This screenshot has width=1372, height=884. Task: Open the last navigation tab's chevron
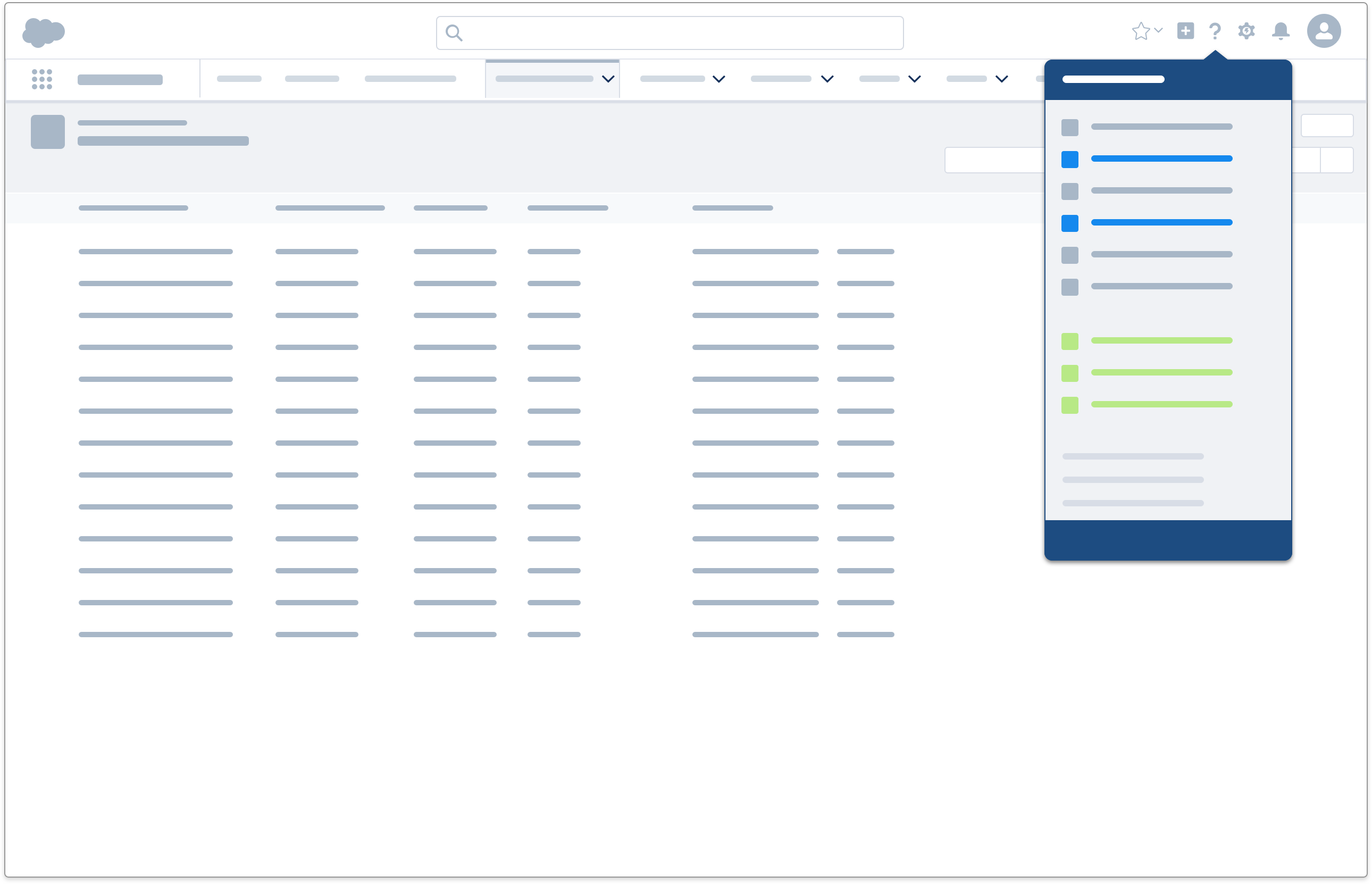tap(1002, 79)
